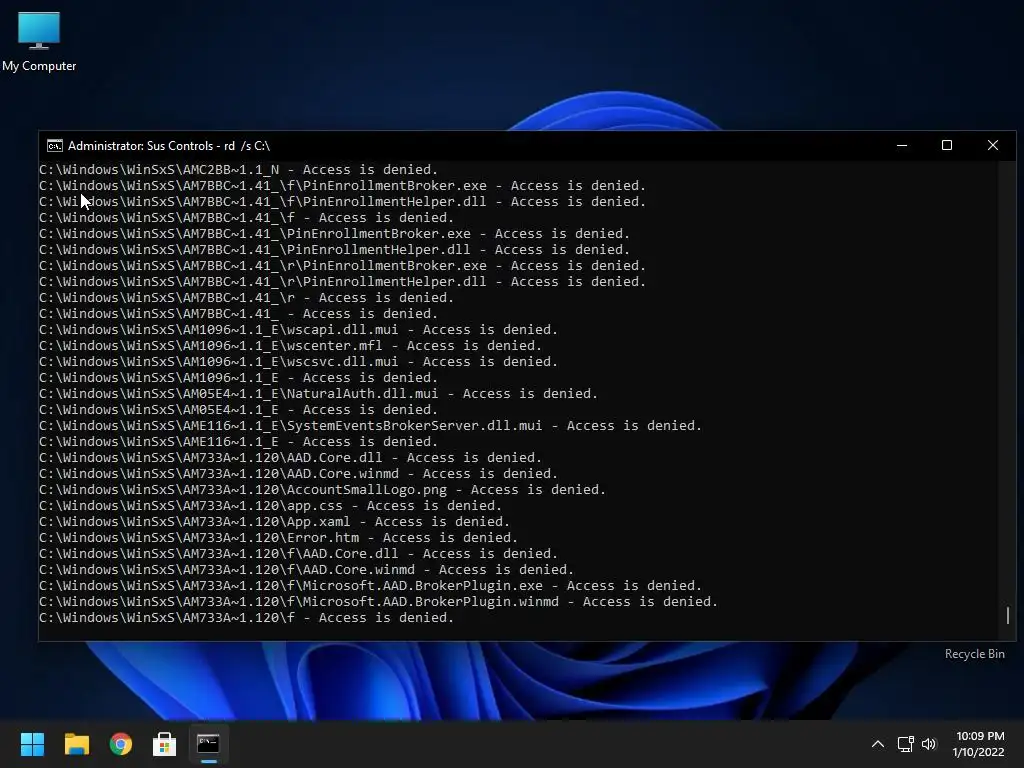The image size is (1024, 768).
Task: Click the line with 'wscapi.dll.mui'
Action: point(298,330)
